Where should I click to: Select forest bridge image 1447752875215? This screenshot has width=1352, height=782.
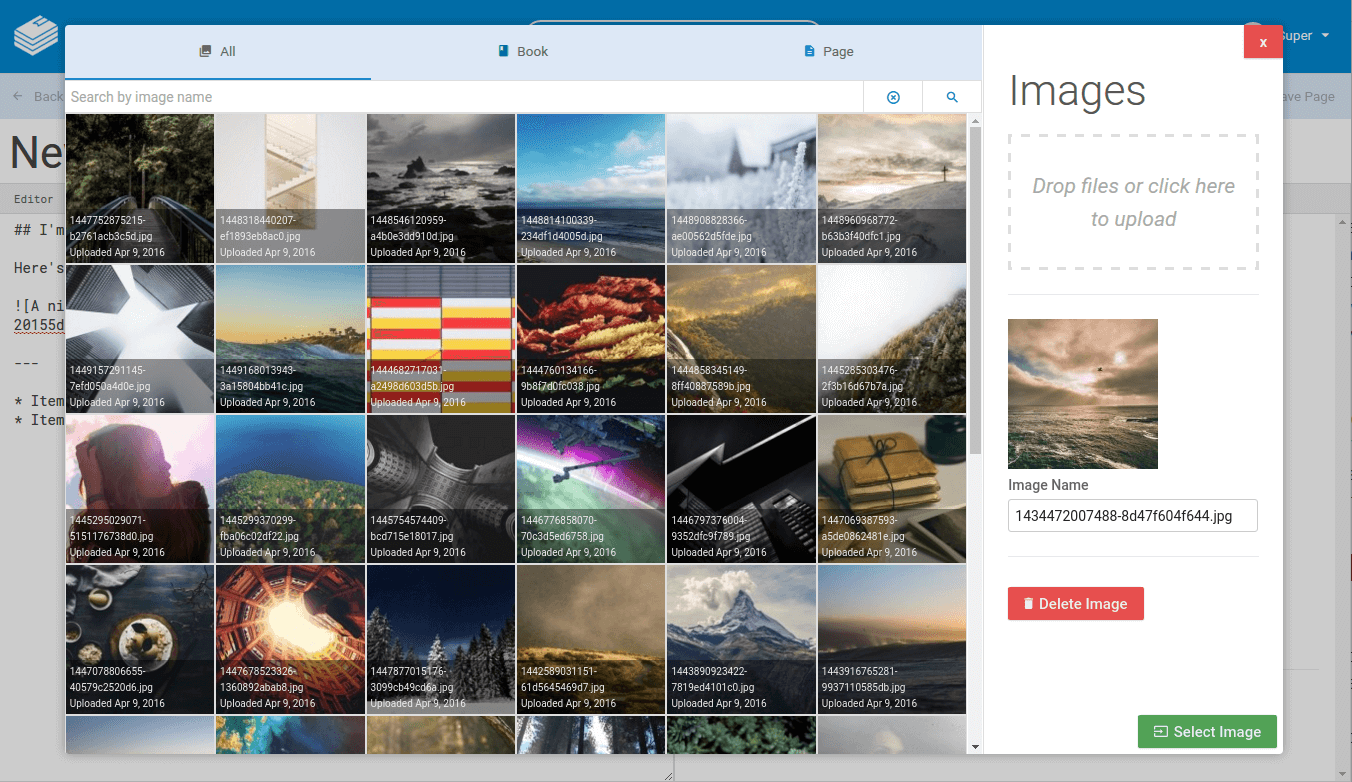140,188
